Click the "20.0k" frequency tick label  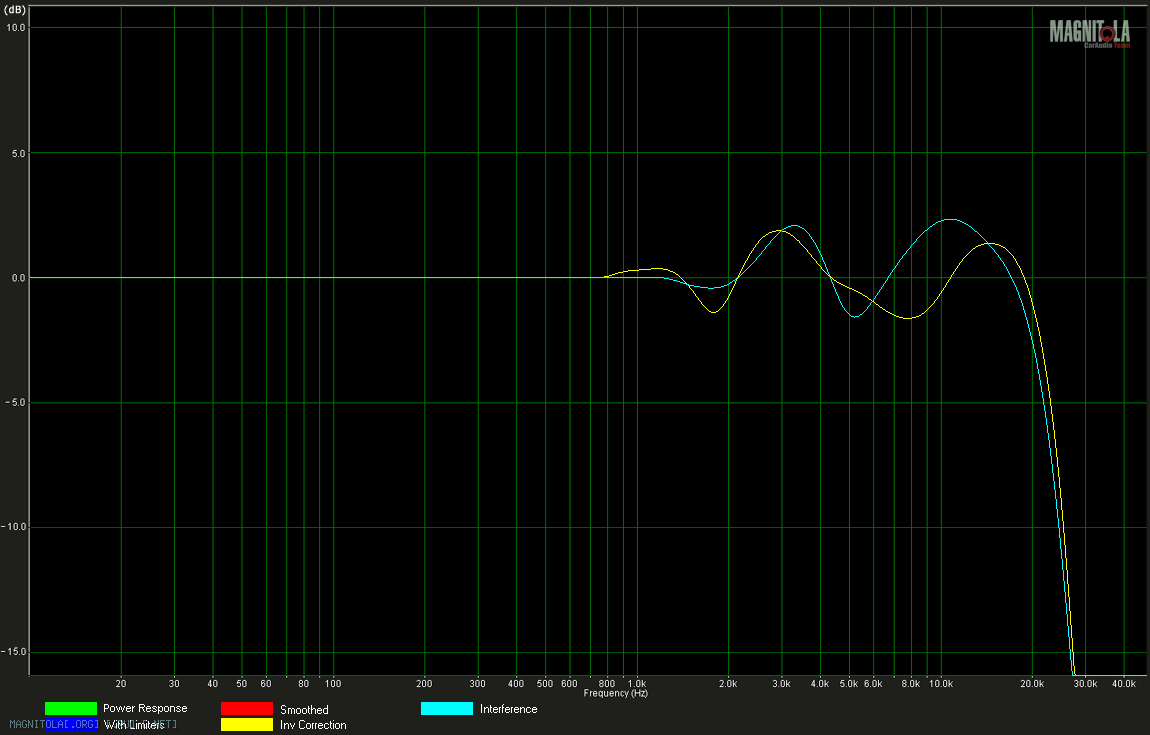pos(1032,684)
